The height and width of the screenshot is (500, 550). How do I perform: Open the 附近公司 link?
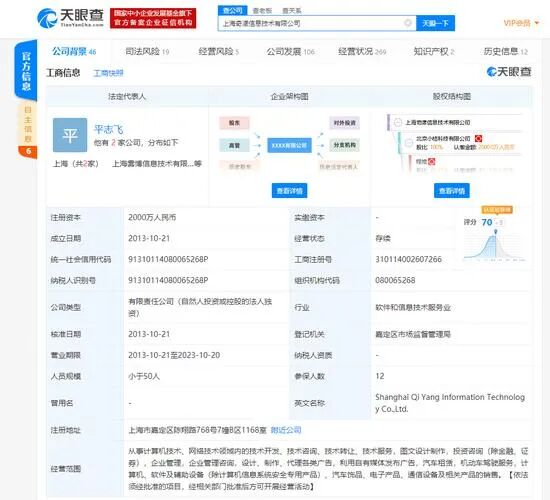(286, 430)
